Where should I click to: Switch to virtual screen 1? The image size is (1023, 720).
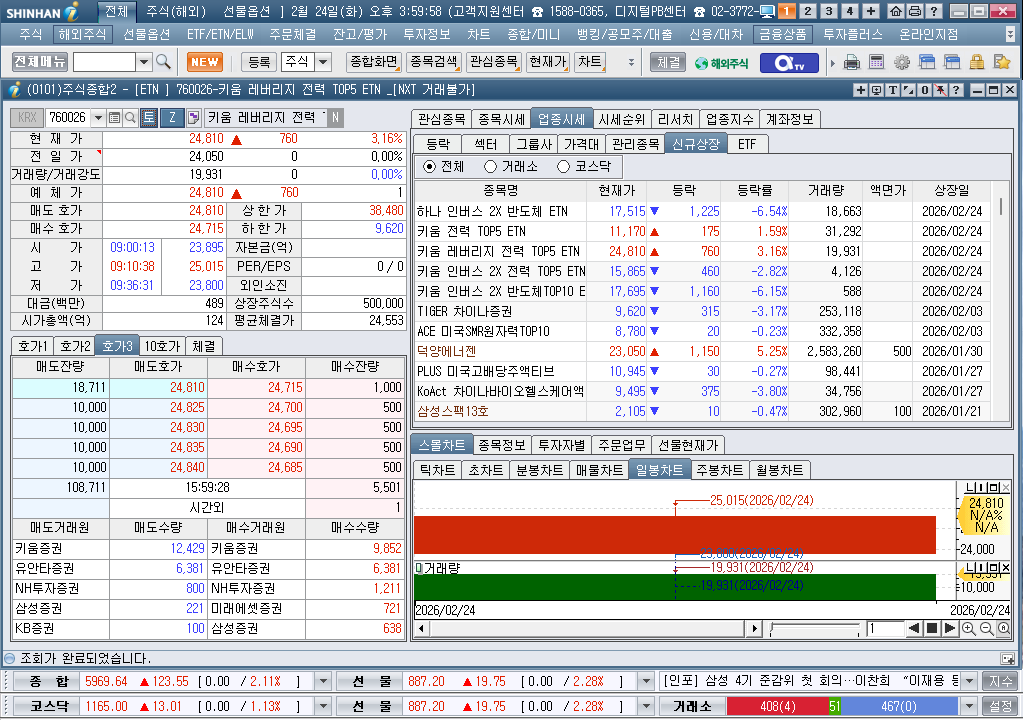tap(787, 11)
